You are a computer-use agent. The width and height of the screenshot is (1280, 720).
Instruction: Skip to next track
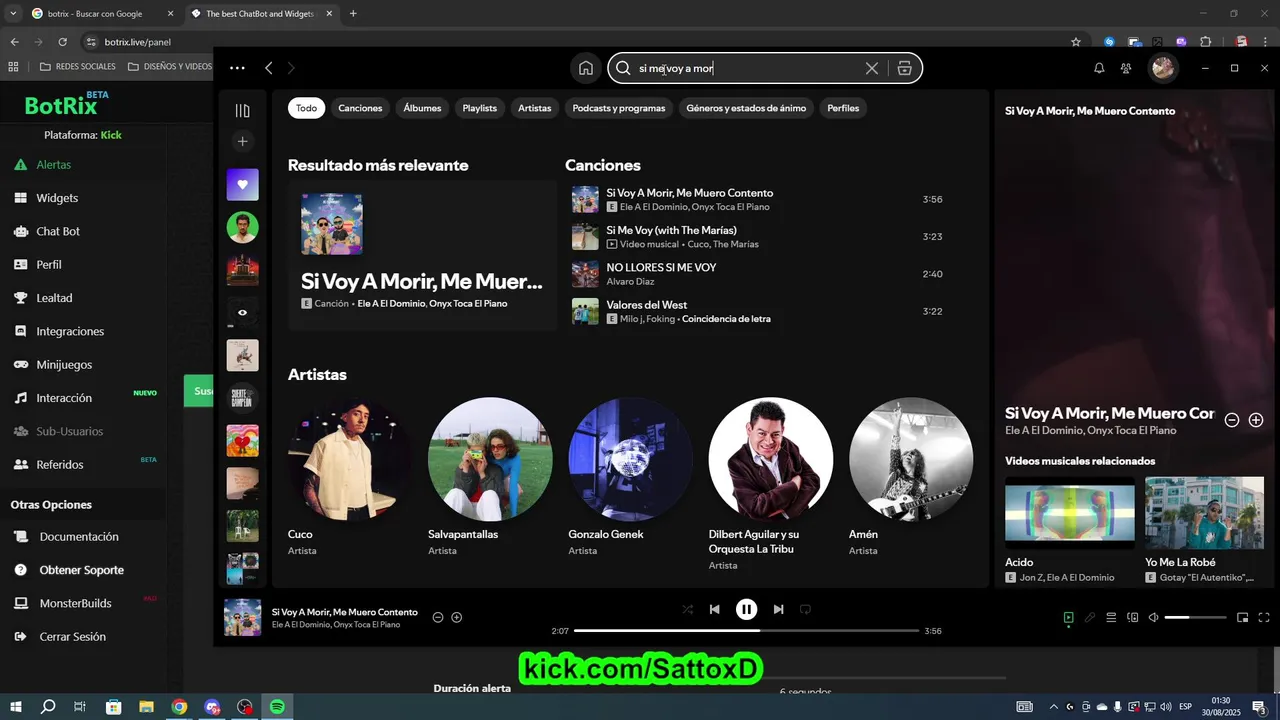(x=778, y=609)
